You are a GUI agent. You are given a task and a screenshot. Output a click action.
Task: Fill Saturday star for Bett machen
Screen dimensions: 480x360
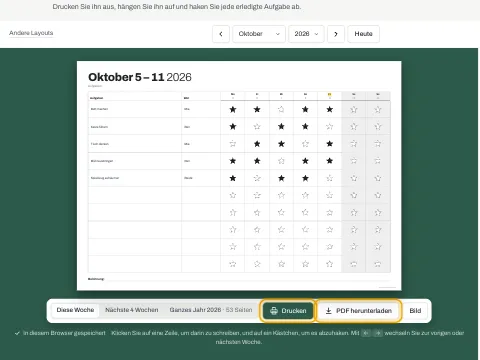pos(354,109)
